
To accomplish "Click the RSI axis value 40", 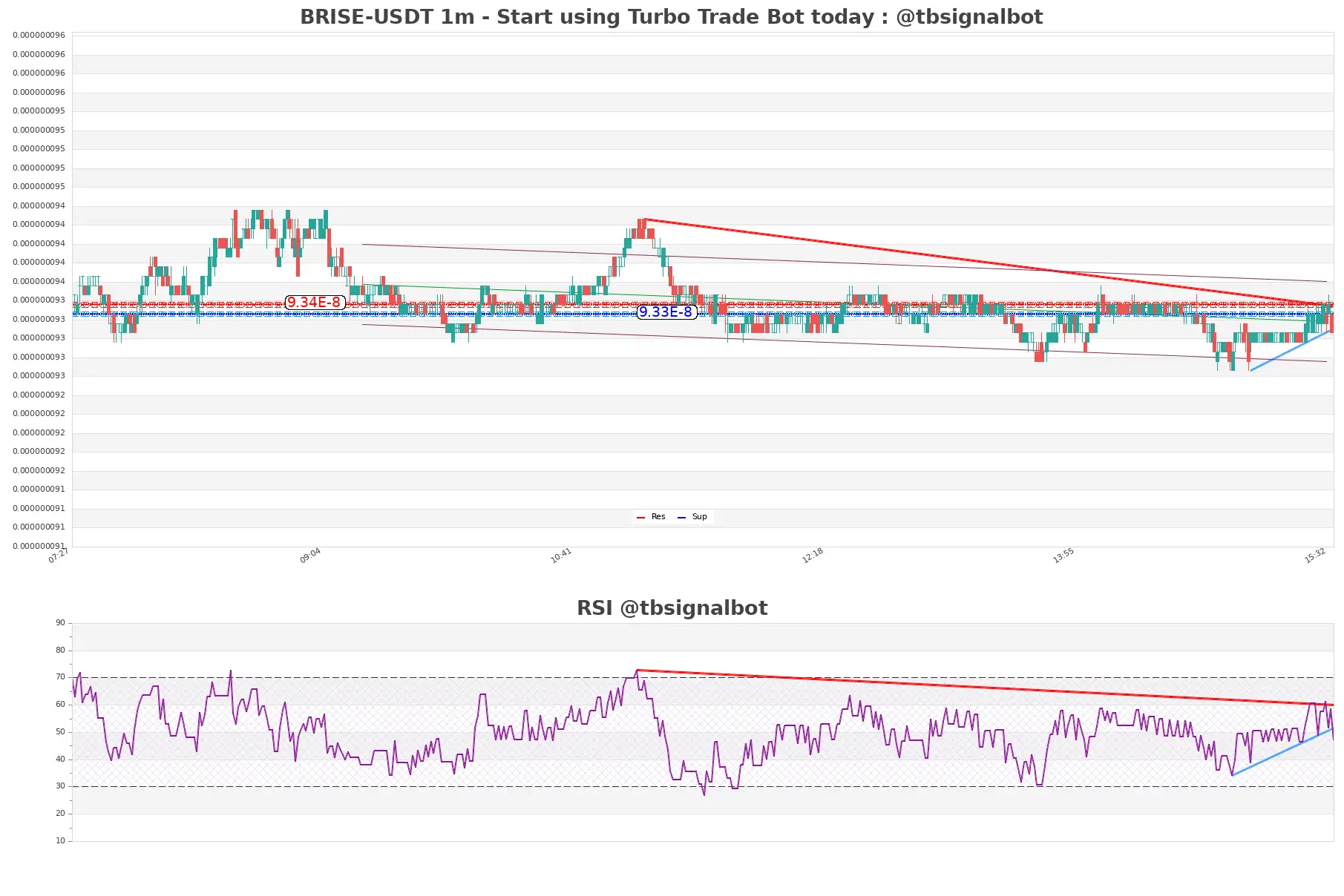I will tap(60, 760).
